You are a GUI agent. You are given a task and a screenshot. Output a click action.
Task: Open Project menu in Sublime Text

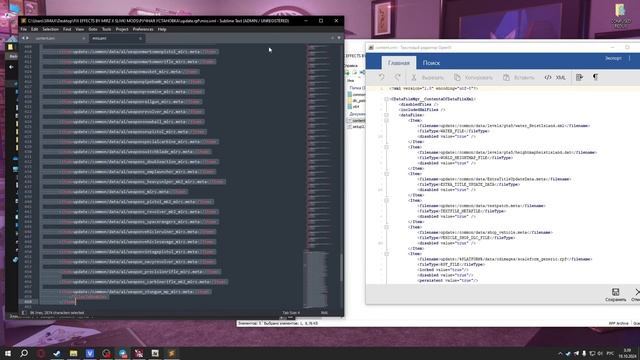122,29
